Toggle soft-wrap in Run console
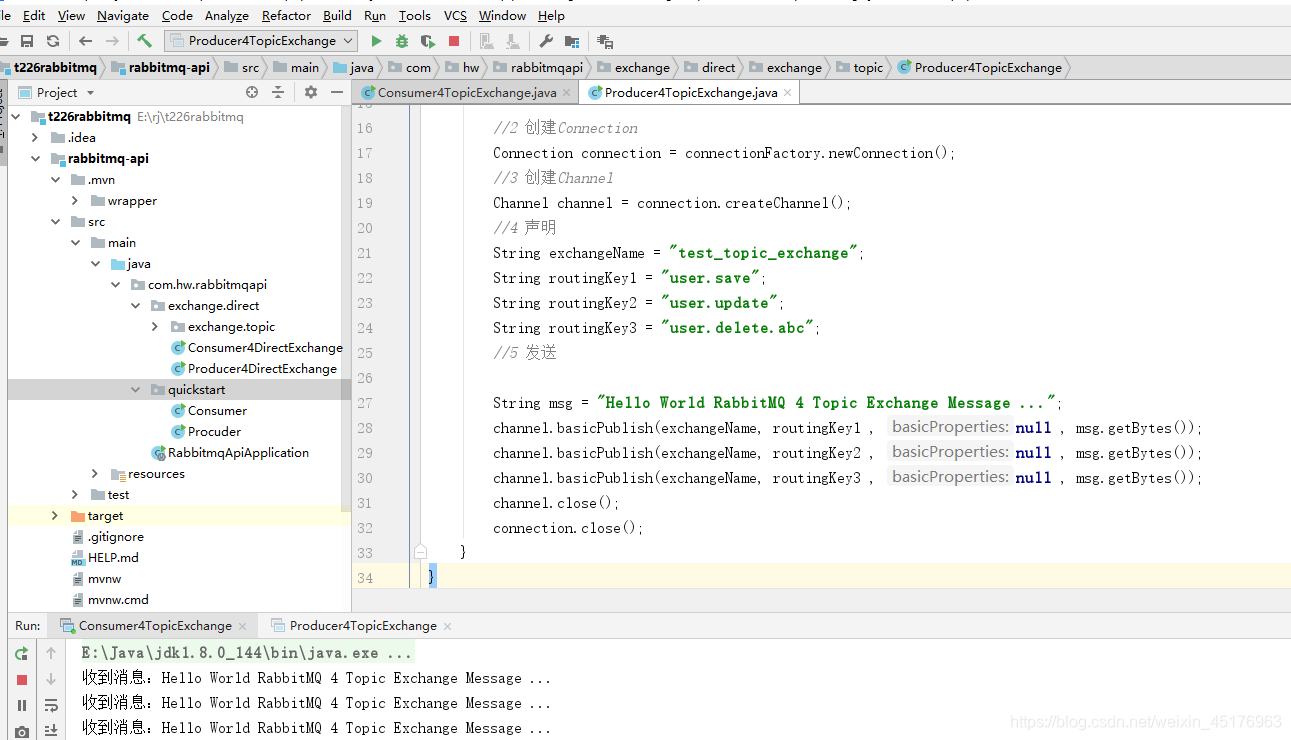Image resolution: width=1291 pixels, height=740 pixels. 51,706
